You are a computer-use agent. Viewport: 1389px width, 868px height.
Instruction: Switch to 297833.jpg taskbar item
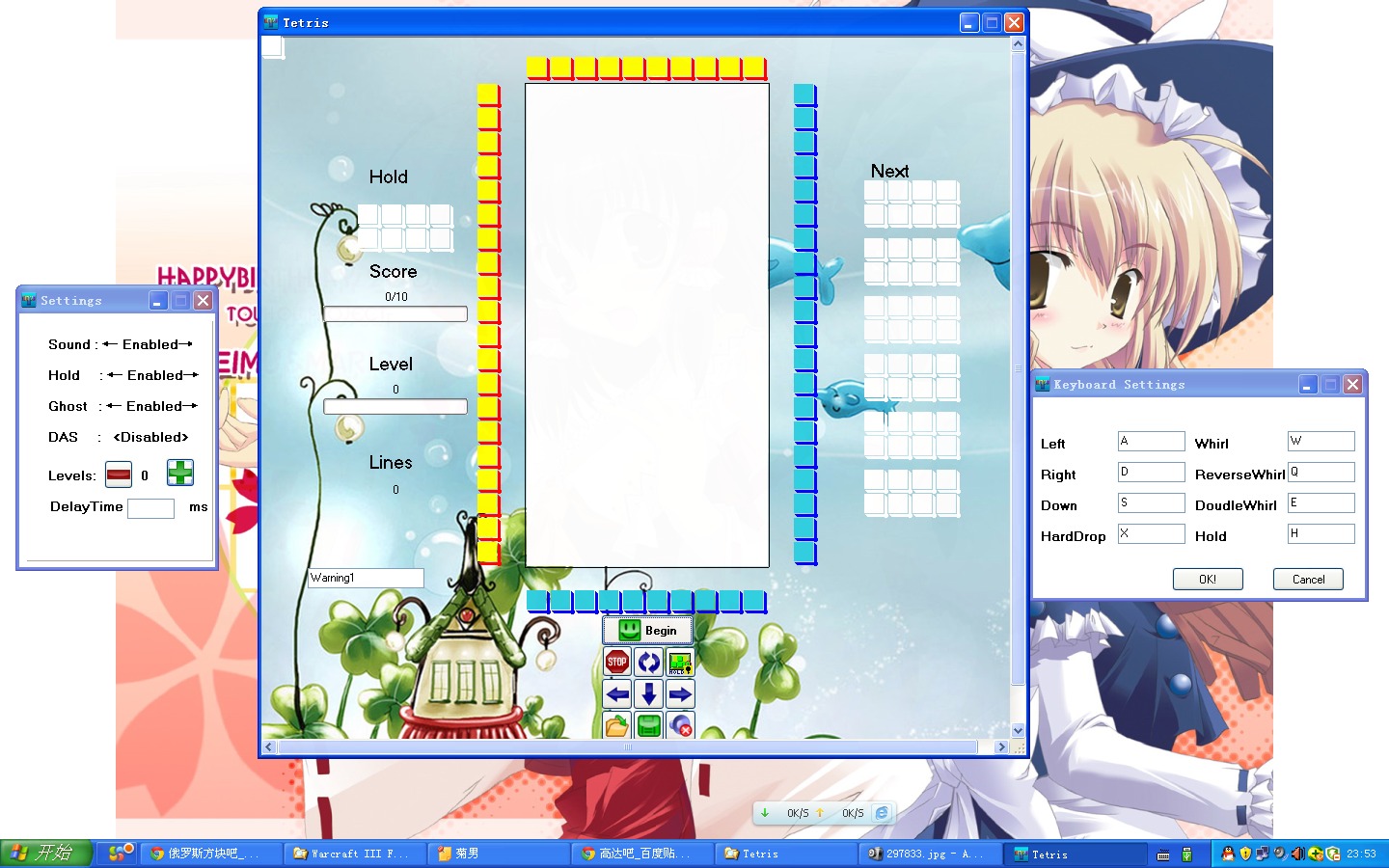point(930,854)
